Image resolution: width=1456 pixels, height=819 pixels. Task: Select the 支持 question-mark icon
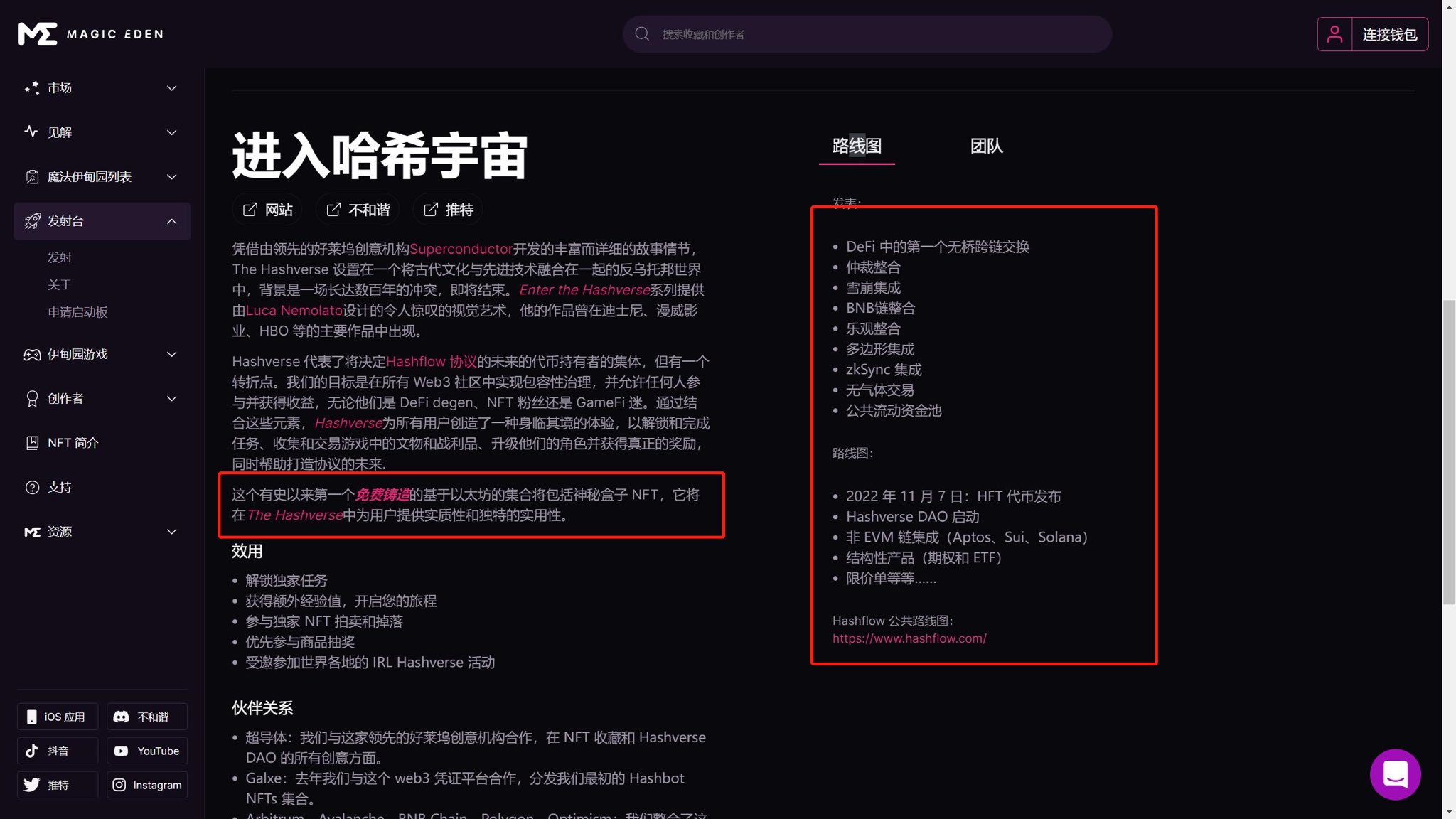[x=32, y=487]
